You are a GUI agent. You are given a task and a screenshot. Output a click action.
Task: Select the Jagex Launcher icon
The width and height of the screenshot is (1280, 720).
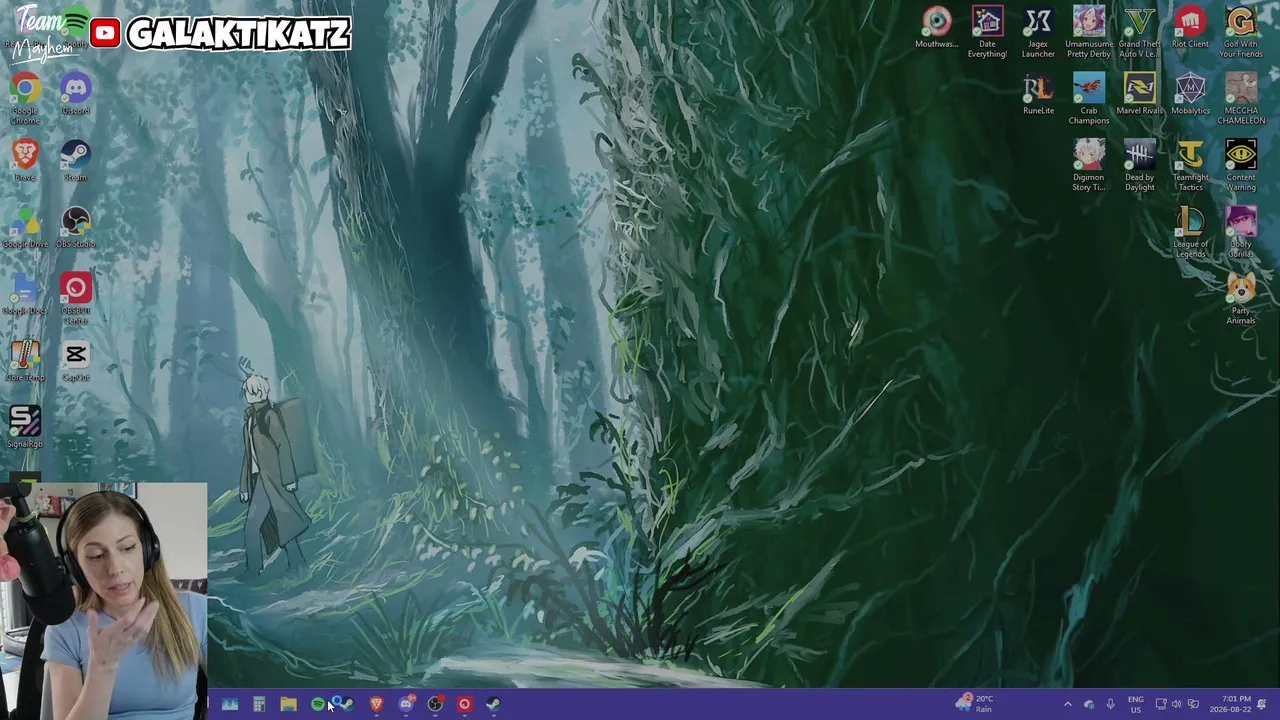[1038, 33]
